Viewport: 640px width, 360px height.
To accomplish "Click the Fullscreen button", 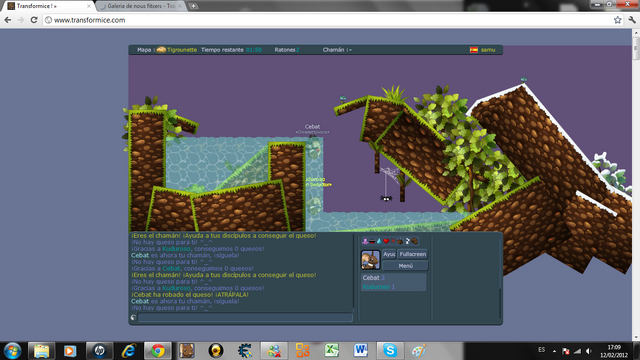I will click(x=413, y=254).
